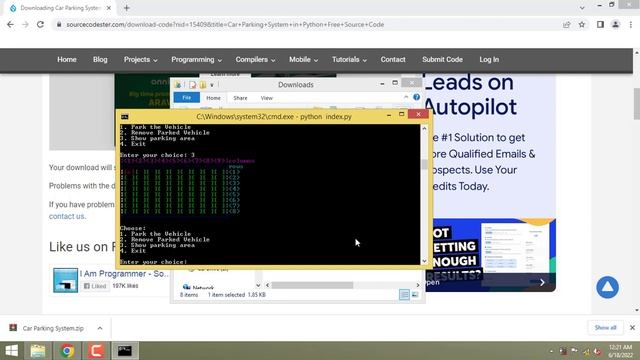The height and width of the screenshot is (360, 640).
Task: Click the cmd window scroll down arrow
Action: 424,261
